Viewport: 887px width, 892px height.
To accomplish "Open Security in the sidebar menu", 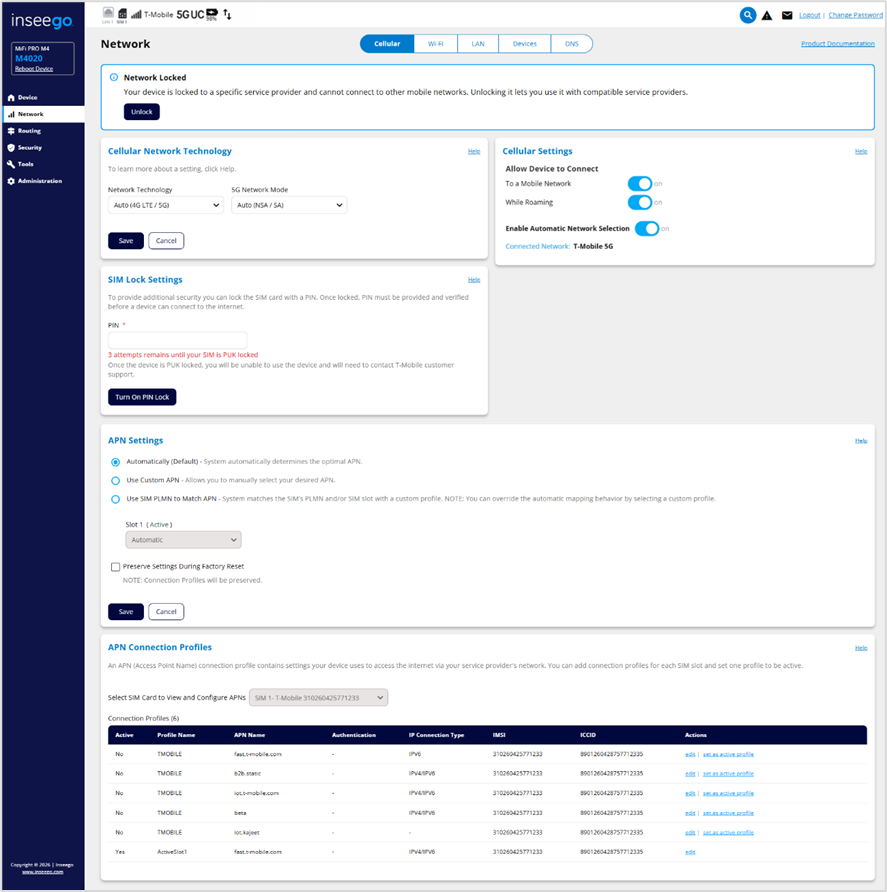I will click(29, 147).
